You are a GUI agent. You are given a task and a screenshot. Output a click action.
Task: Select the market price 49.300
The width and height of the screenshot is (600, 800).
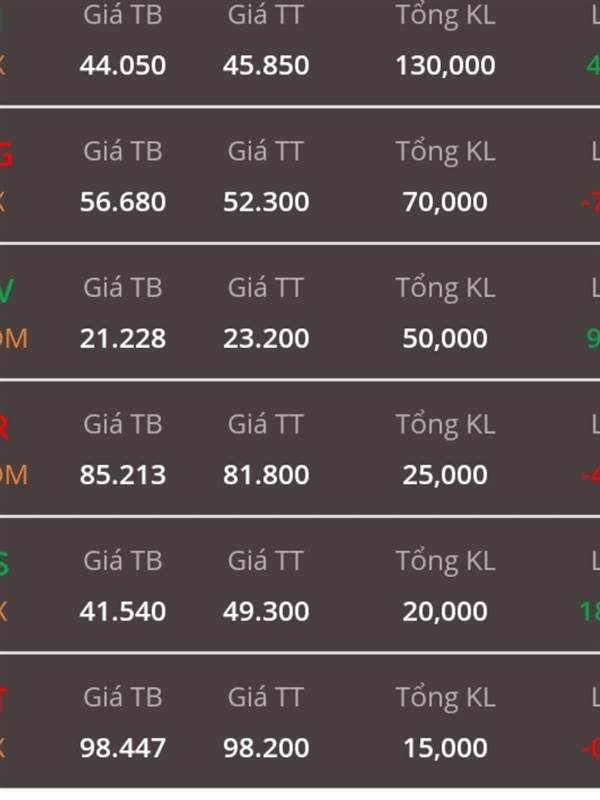(266, 611)
